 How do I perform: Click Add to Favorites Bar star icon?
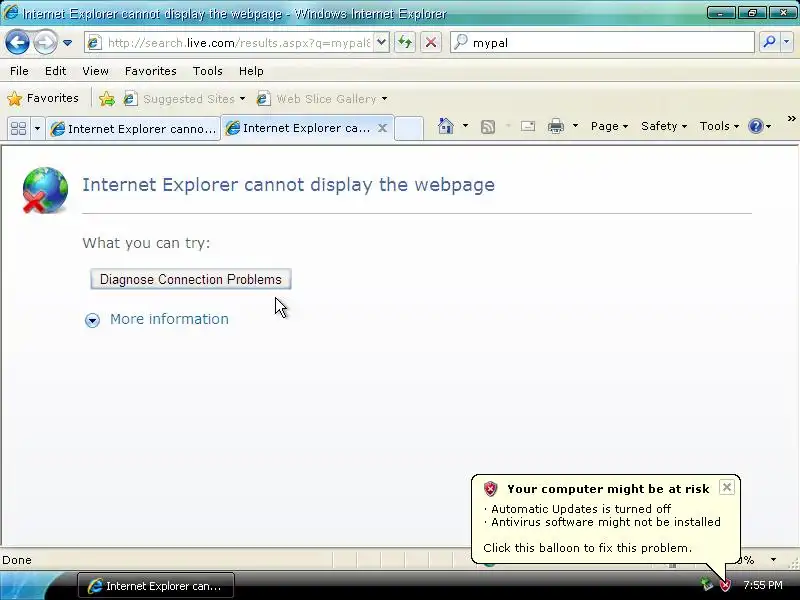point(107,98)
